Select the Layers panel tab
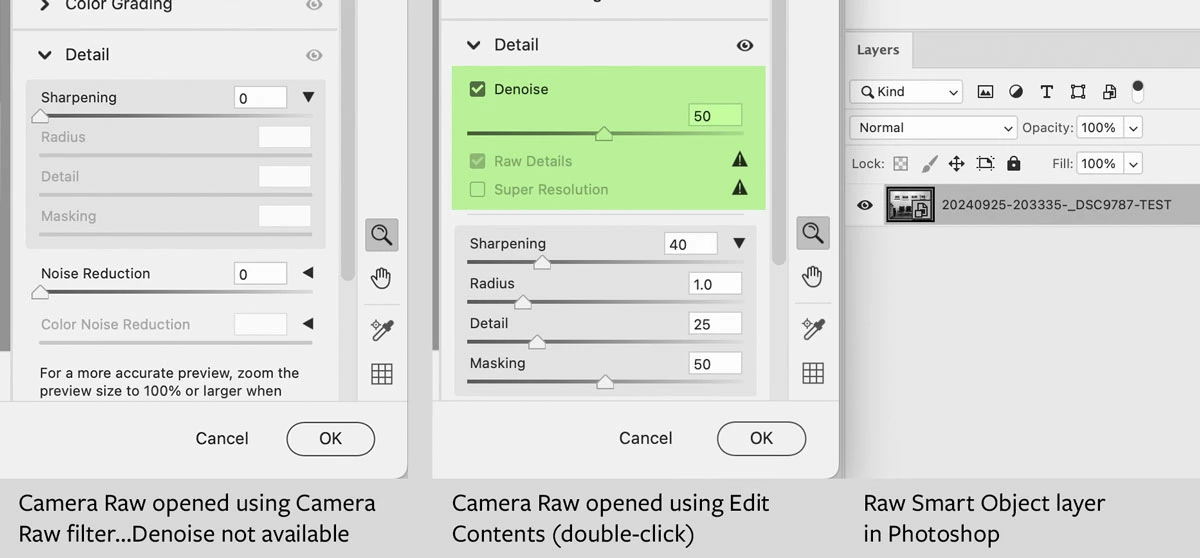The height and width of the screenshot is (558, 1200). click(x=878, y=50)
